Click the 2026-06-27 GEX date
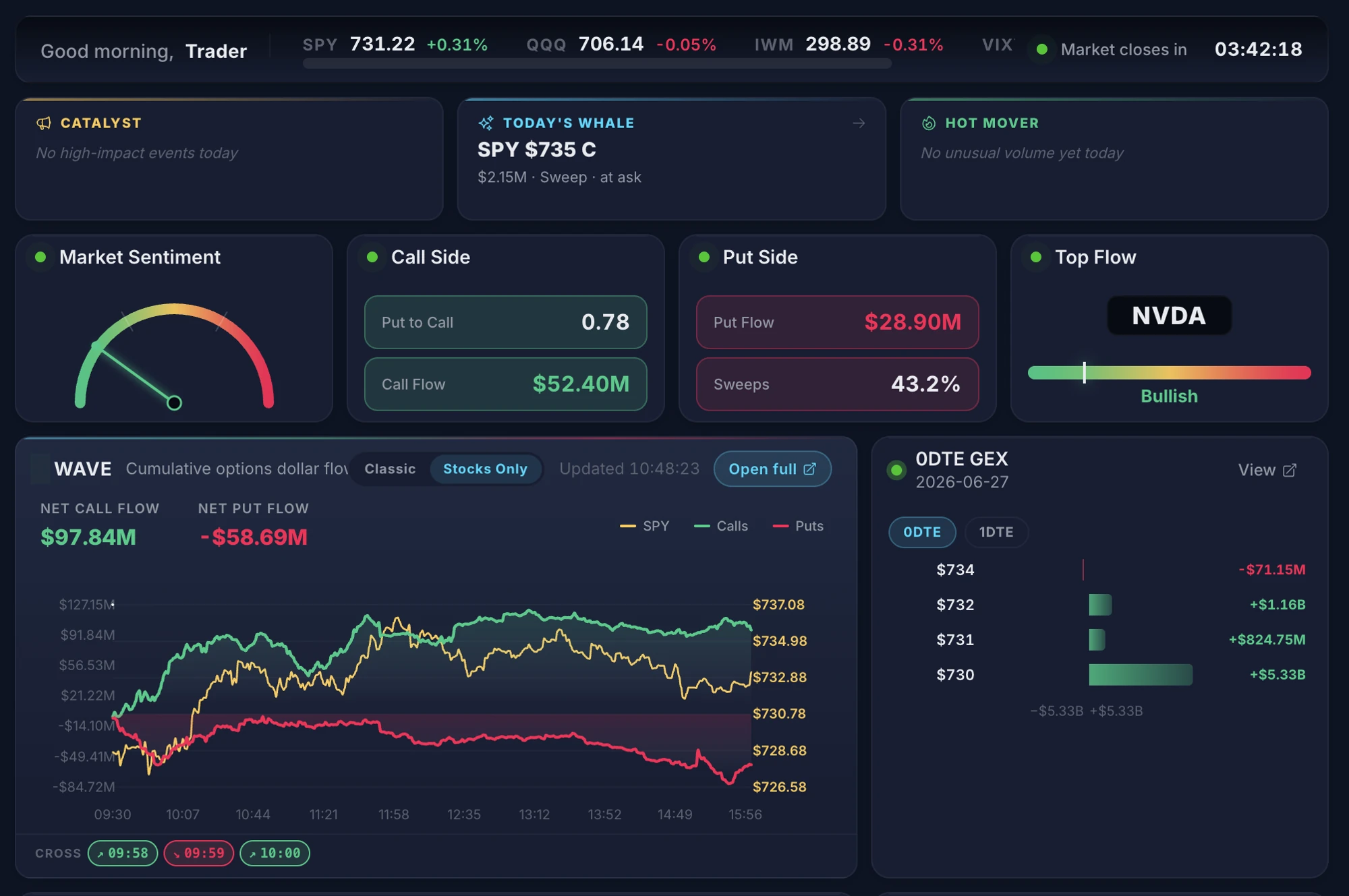Viewport: 1349px width, 896px height. tap(962, 483)
